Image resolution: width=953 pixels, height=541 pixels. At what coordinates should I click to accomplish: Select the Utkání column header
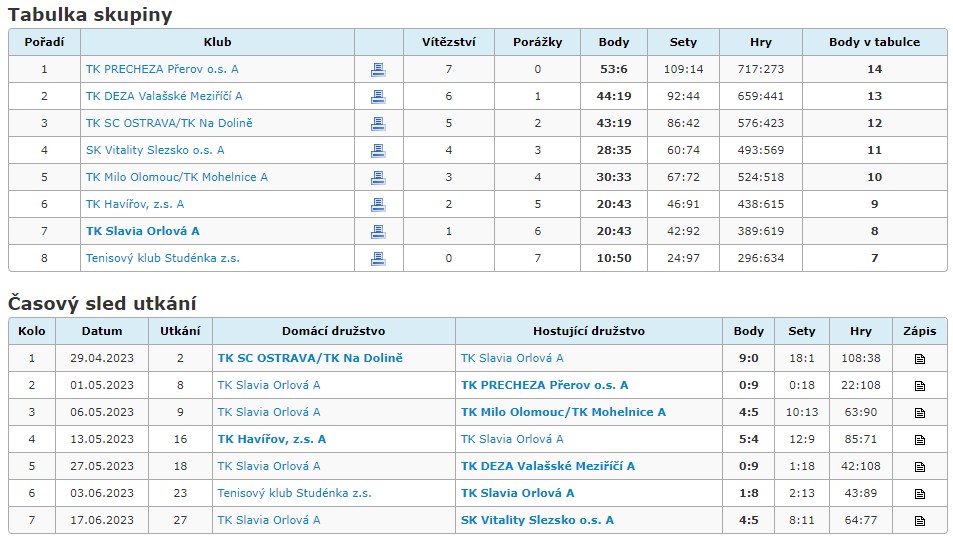181,331
